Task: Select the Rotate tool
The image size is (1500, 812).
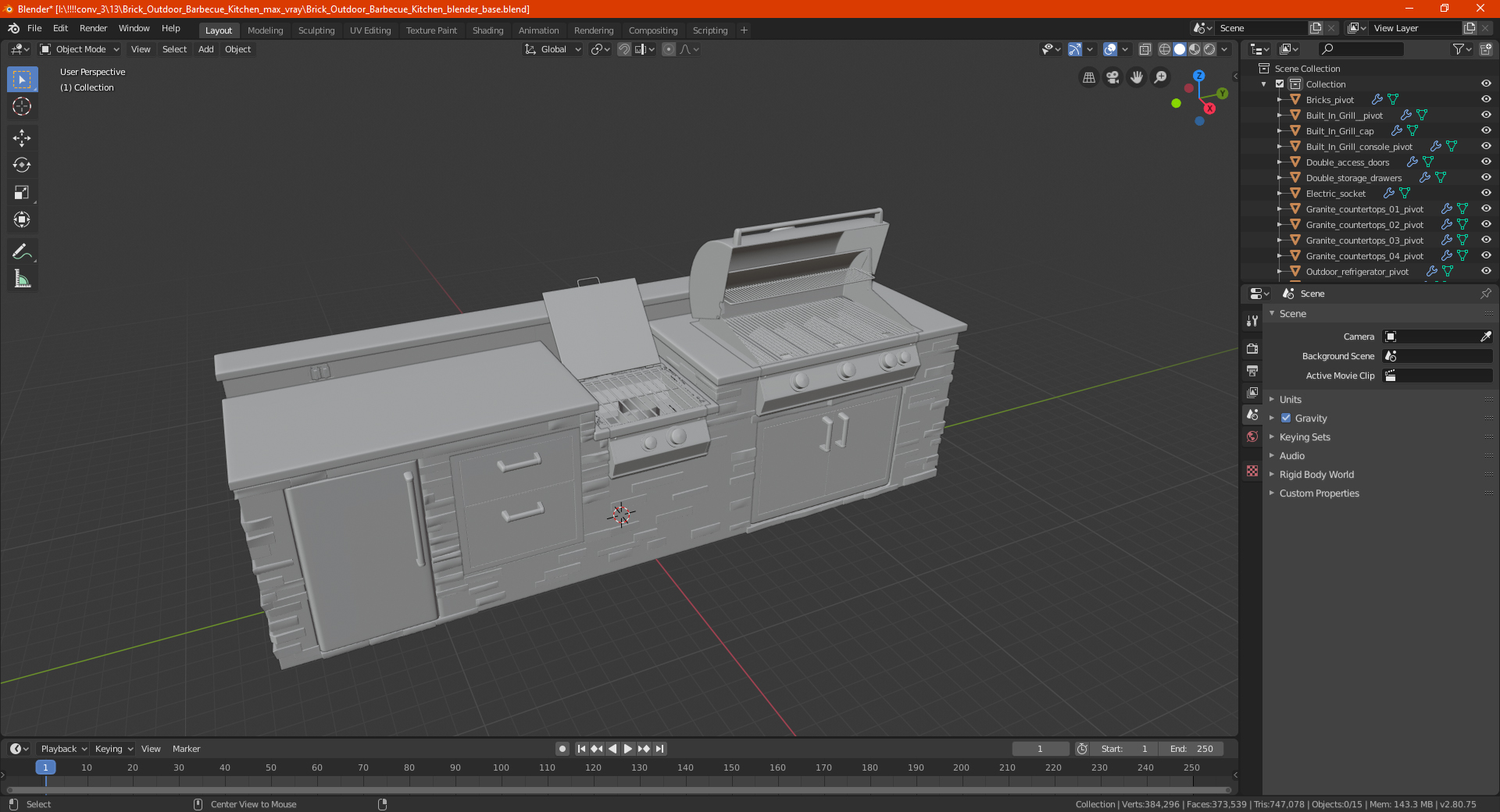Action: pyautogui.click(x=22, y=166)
